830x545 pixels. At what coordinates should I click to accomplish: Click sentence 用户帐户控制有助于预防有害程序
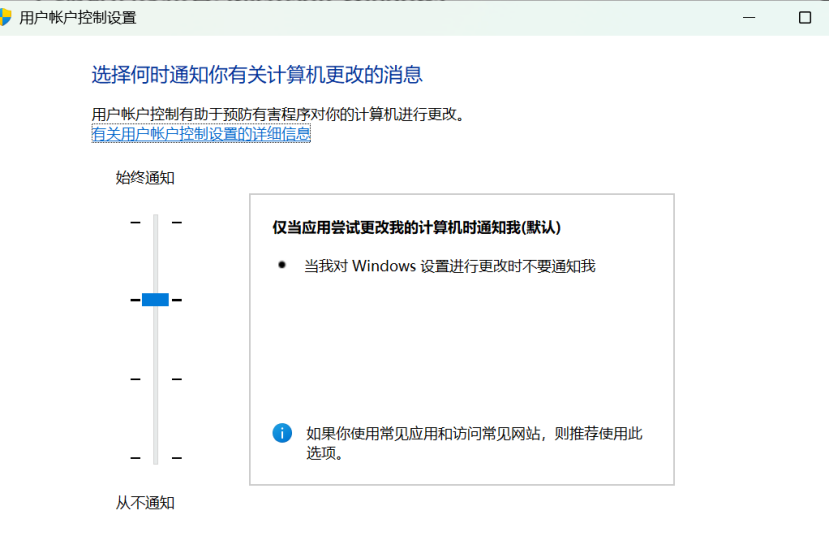pyautogui.click(x=278, y=114)
